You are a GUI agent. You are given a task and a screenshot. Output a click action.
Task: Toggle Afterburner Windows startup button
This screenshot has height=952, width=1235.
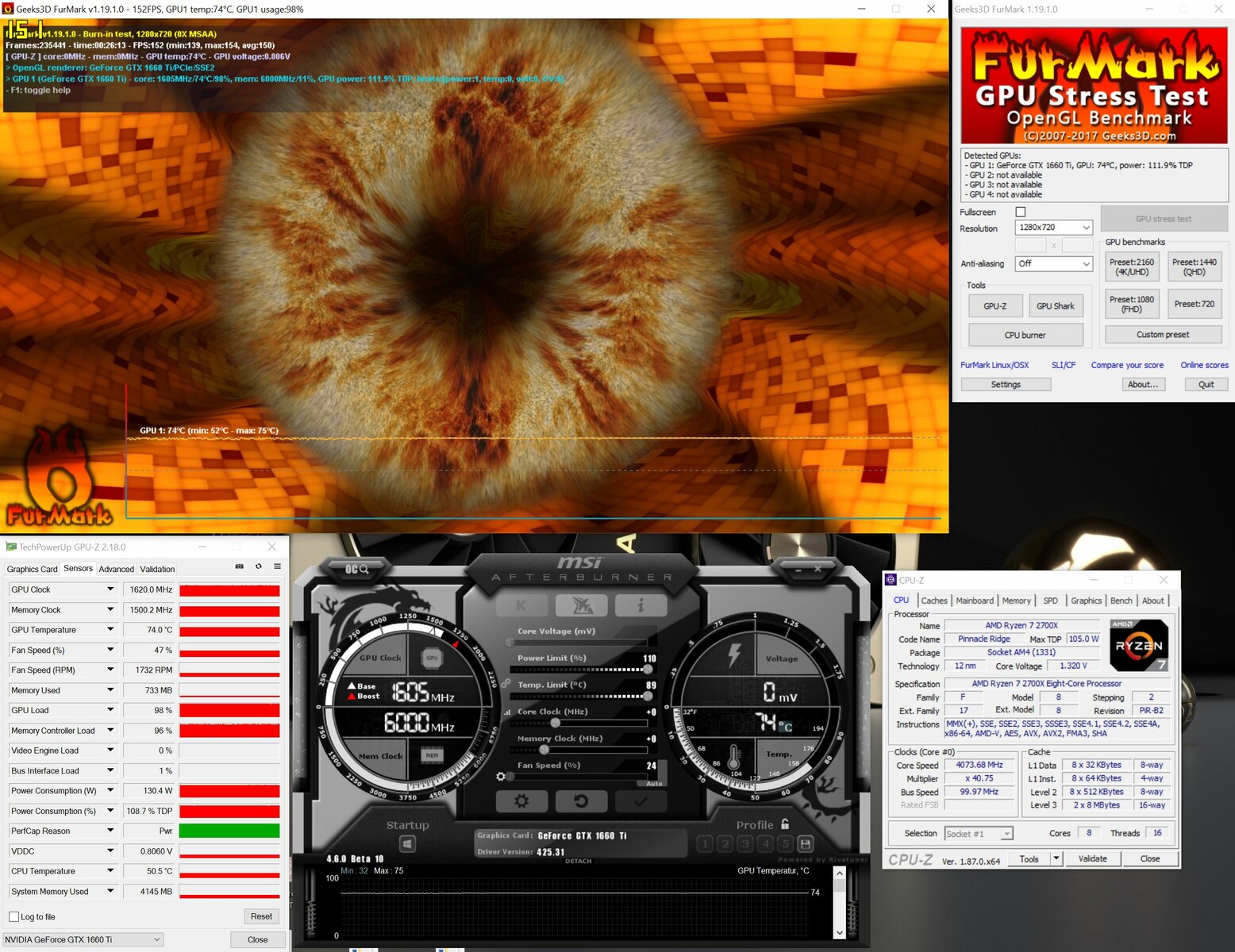[407, 844]
